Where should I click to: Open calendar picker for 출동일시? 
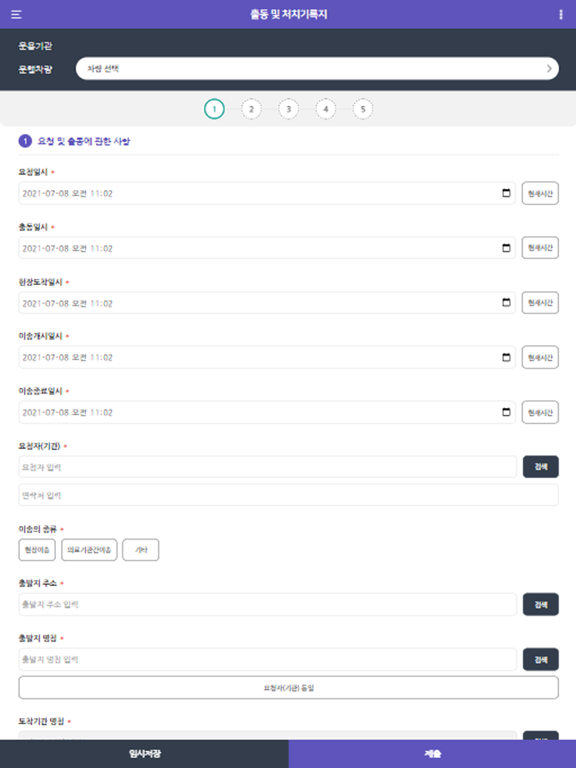click(506, 248)
